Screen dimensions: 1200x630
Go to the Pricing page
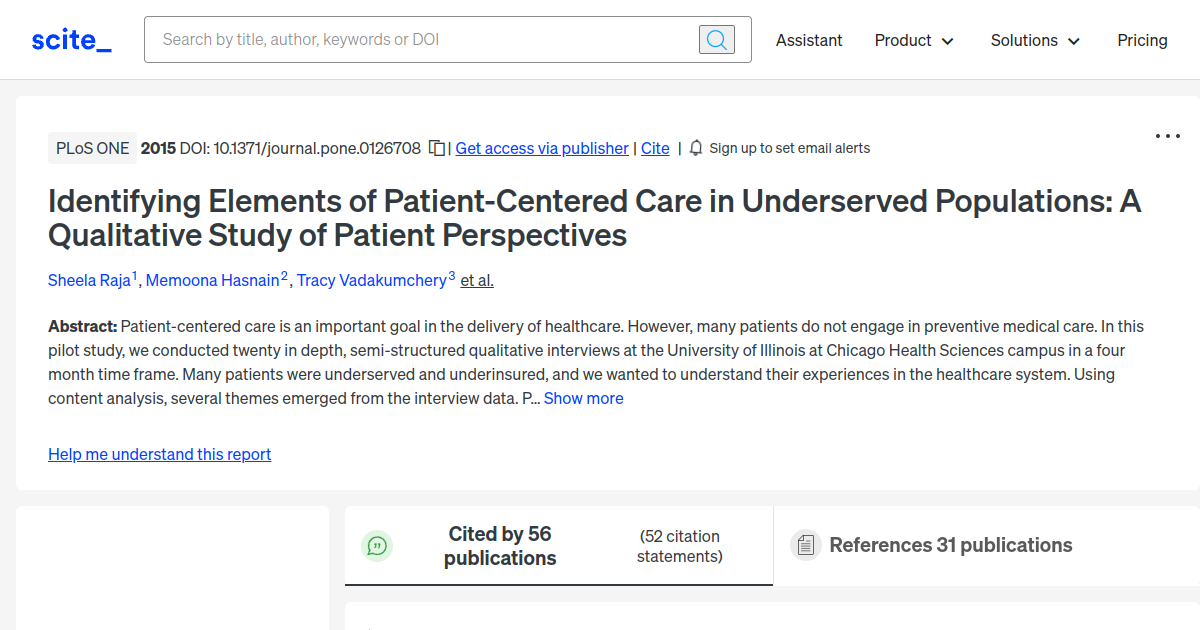(x=1142, y=40)
